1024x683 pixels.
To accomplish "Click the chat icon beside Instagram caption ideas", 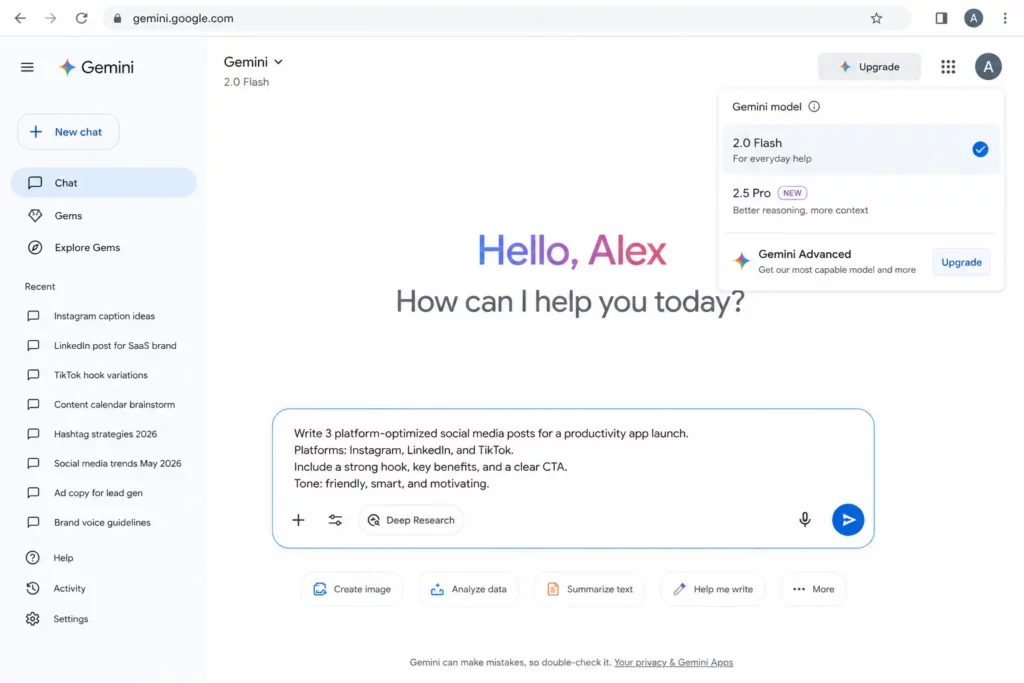I will [33, 316].
